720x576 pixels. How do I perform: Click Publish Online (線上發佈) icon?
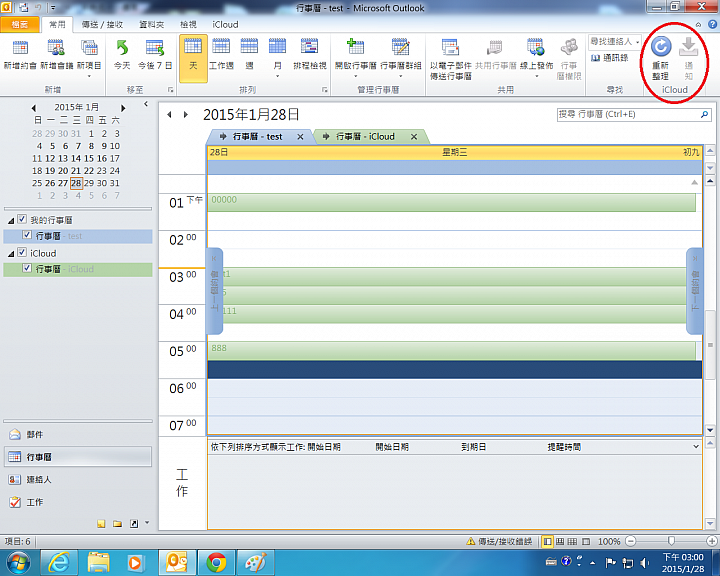536,46
